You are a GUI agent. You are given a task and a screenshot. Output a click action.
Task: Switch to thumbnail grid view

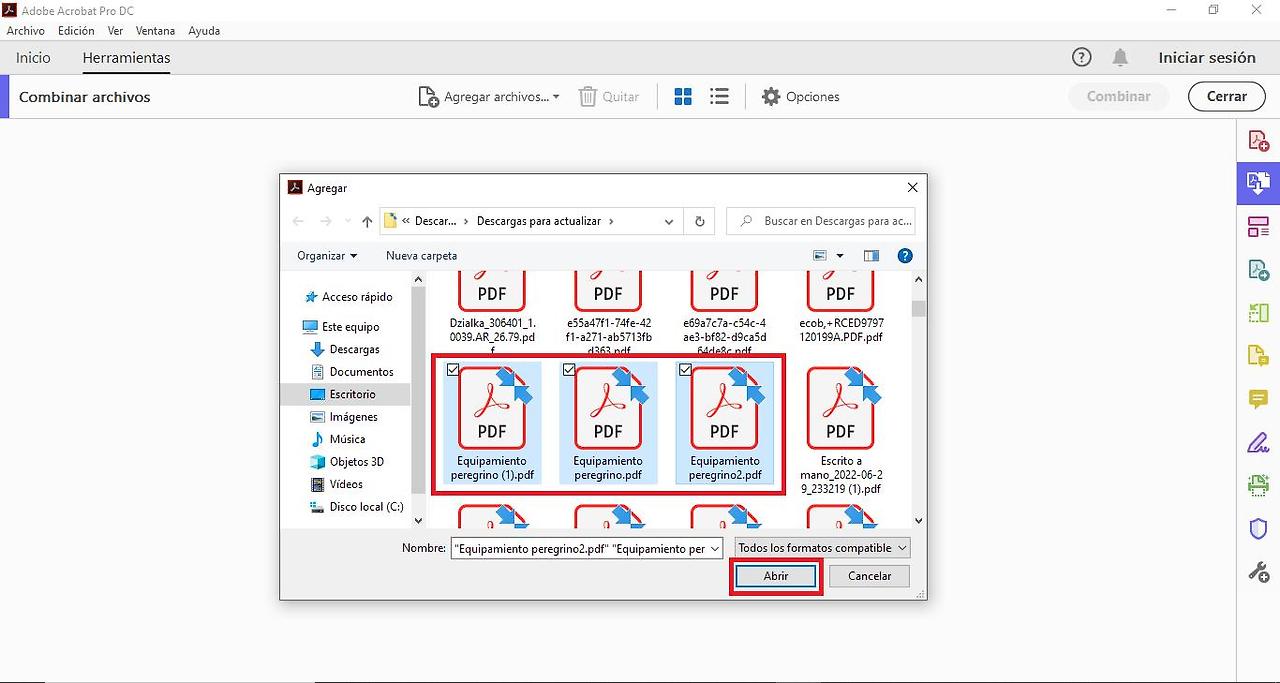coord(683,97)
